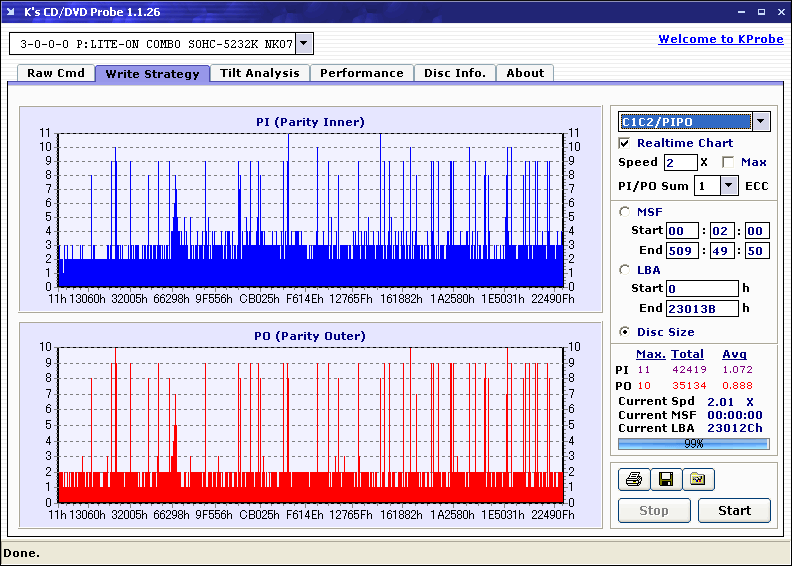Click the LBA End value field
This screenshot has width=792, height=566.
click(x=702, y=308)
